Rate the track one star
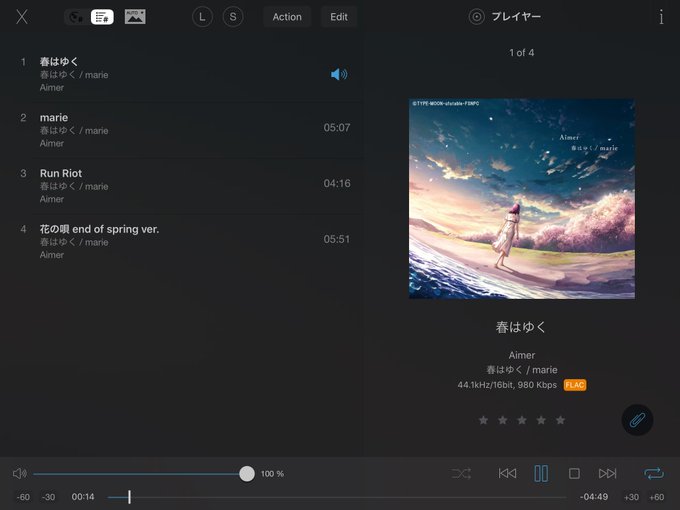The image size is (680, 510). (483, 420)
